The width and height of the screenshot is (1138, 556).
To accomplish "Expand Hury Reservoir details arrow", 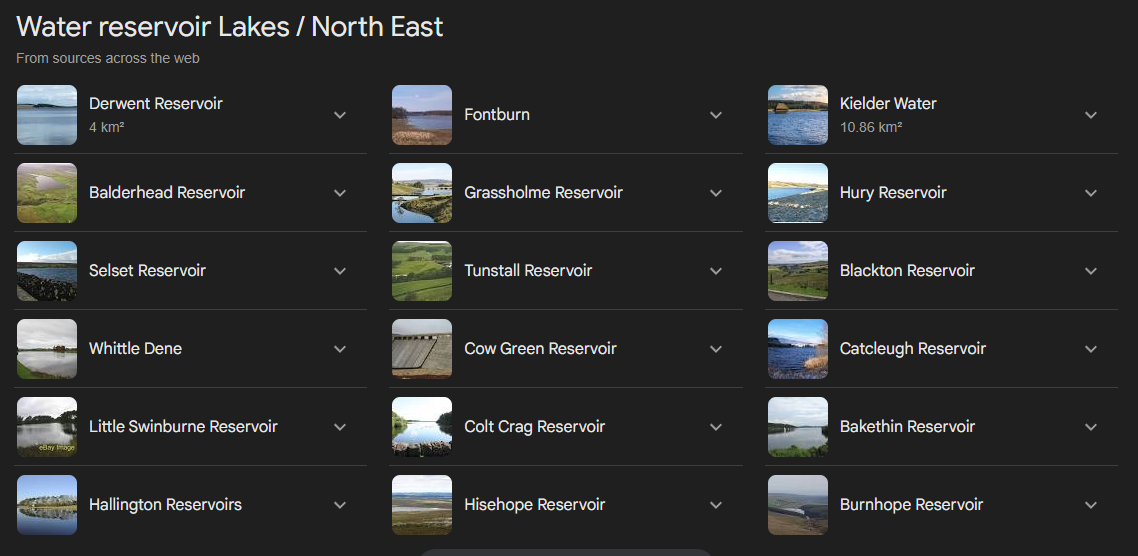I will coord(1091,193).
